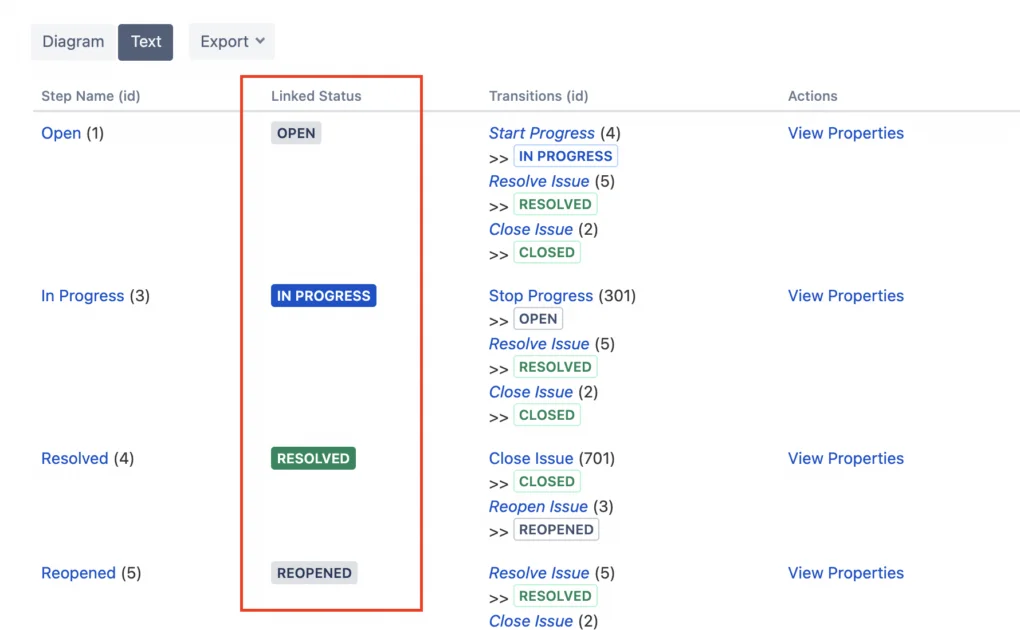Screen dimensions: 1020x630
Task: Click REOPENED target badge under Reopen Issue
Action: coord(556,530)
